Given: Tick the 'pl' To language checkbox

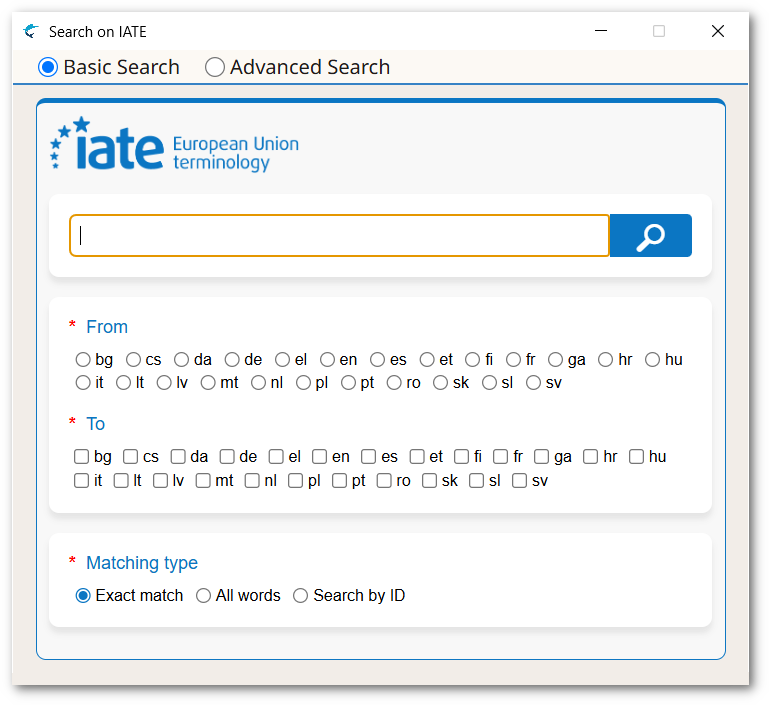Looking at the screenshot, I should (x=296, y=480).
